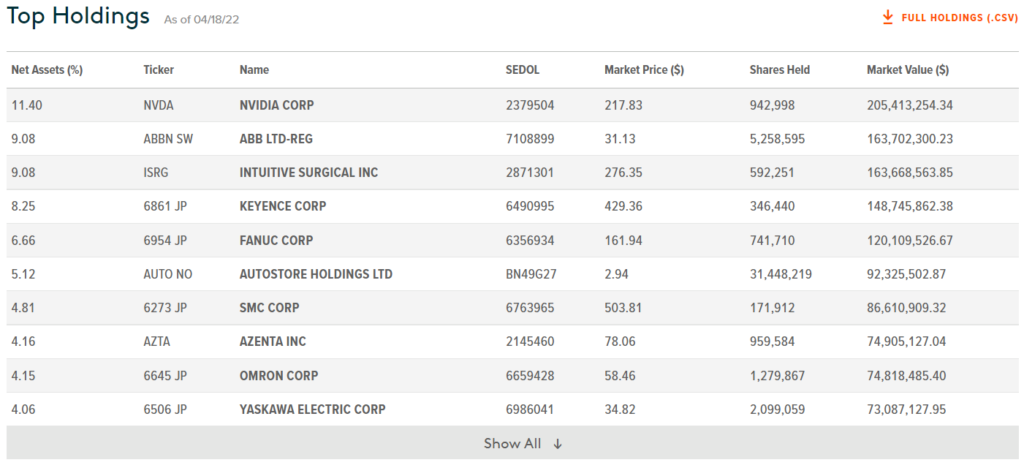
Task: Click the 5.12 net assets value
Action: tap(24, 274)
